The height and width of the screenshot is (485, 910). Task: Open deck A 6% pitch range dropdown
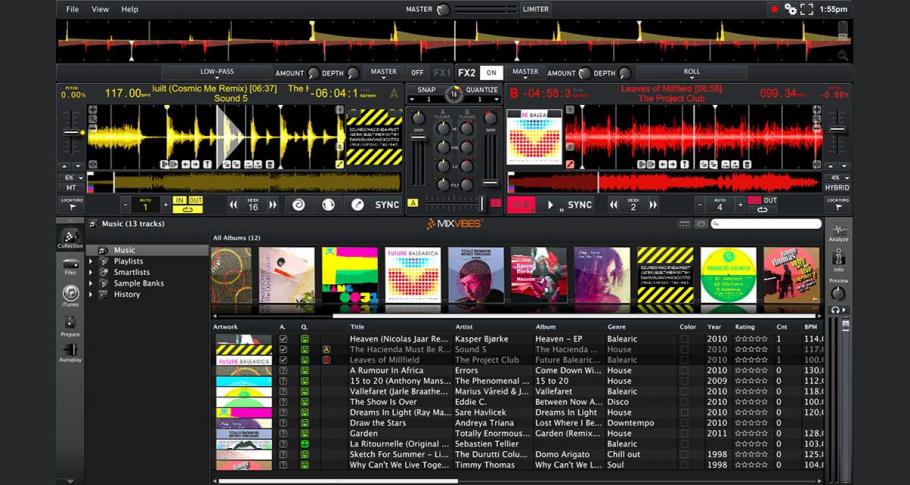71,178
